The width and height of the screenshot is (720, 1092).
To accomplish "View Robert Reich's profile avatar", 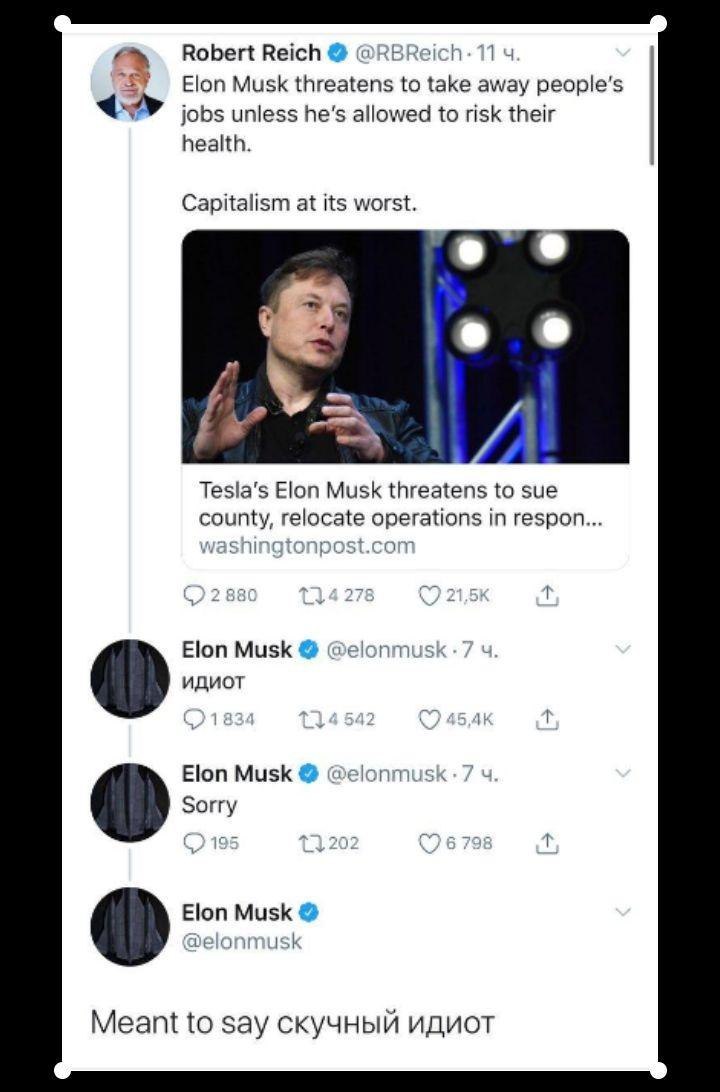I will 130,82.
